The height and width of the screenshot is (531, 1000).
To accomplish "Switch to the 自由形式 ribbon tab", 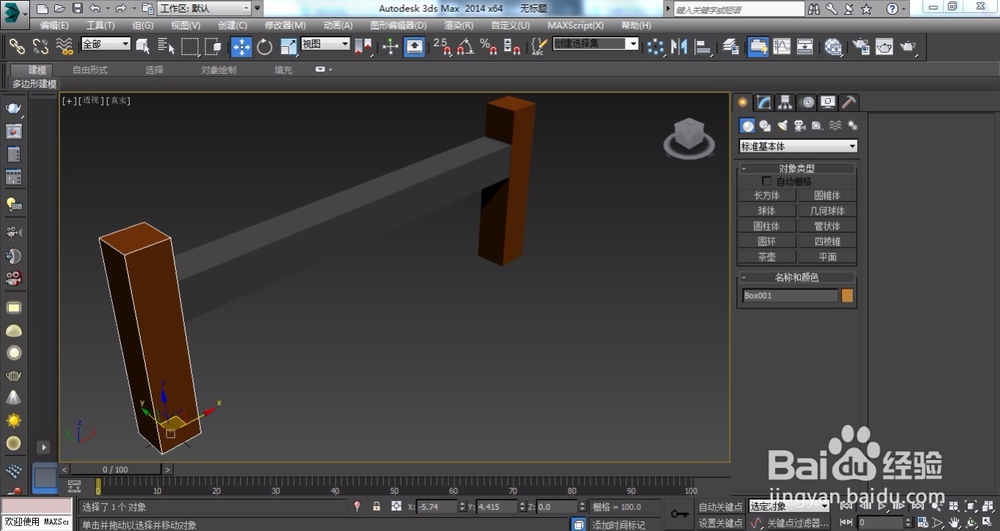I will [x=90, y=69].
